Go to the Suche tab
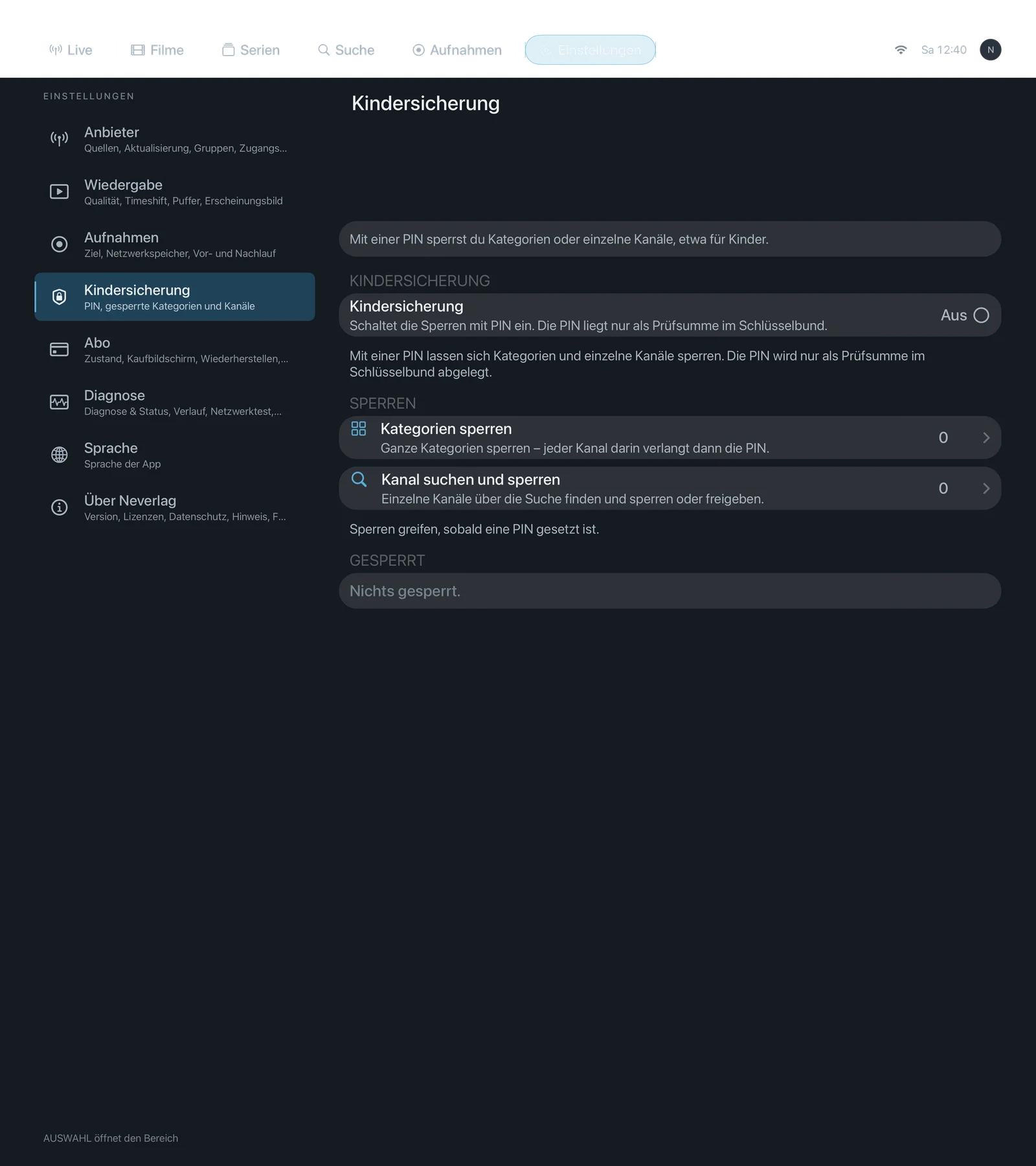This screenshot has height=1166, width=1036. (x=346, y=50)
